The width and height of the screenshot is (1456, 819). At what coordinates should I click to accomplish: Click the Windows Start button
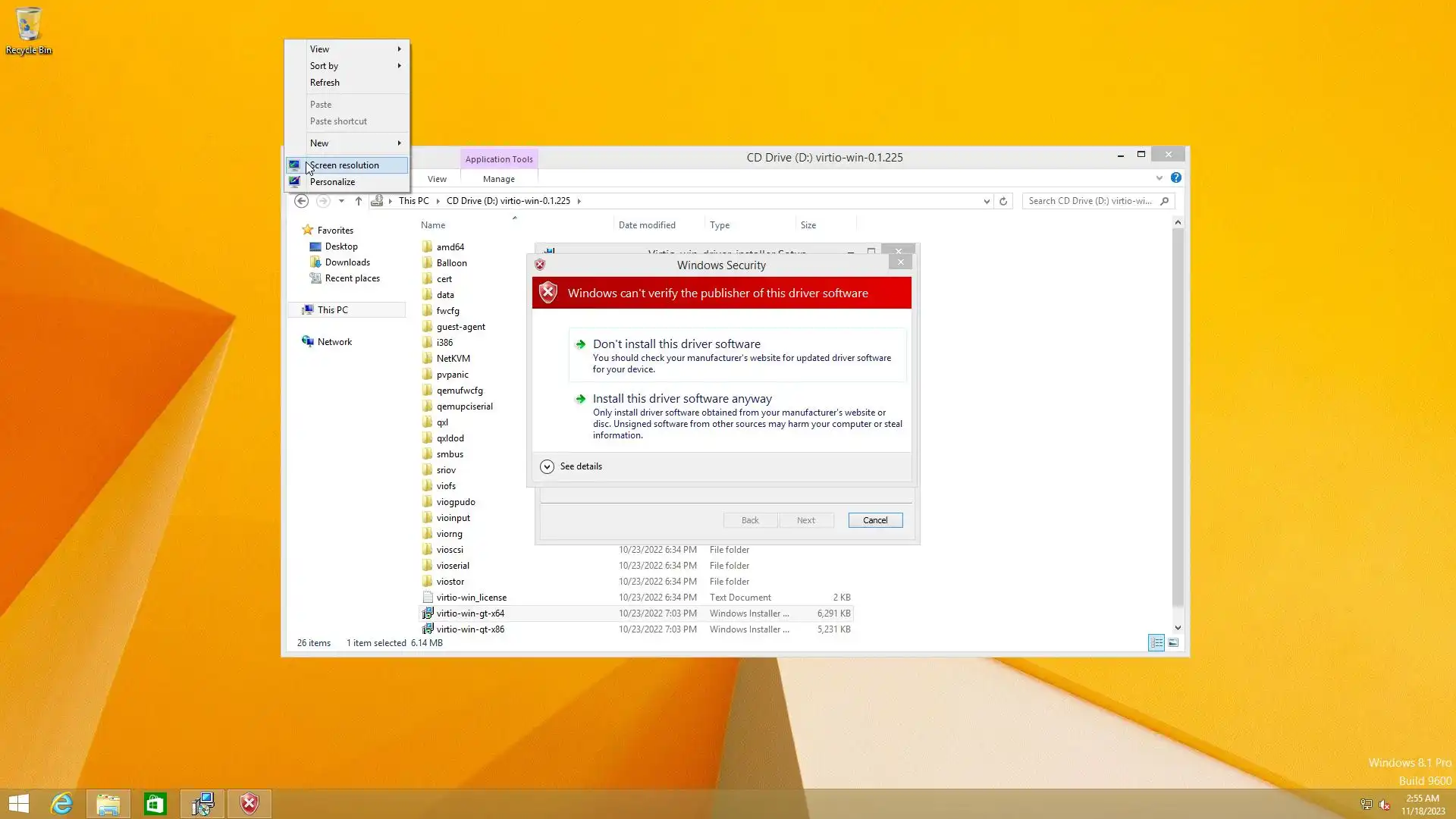click(18, 804)
